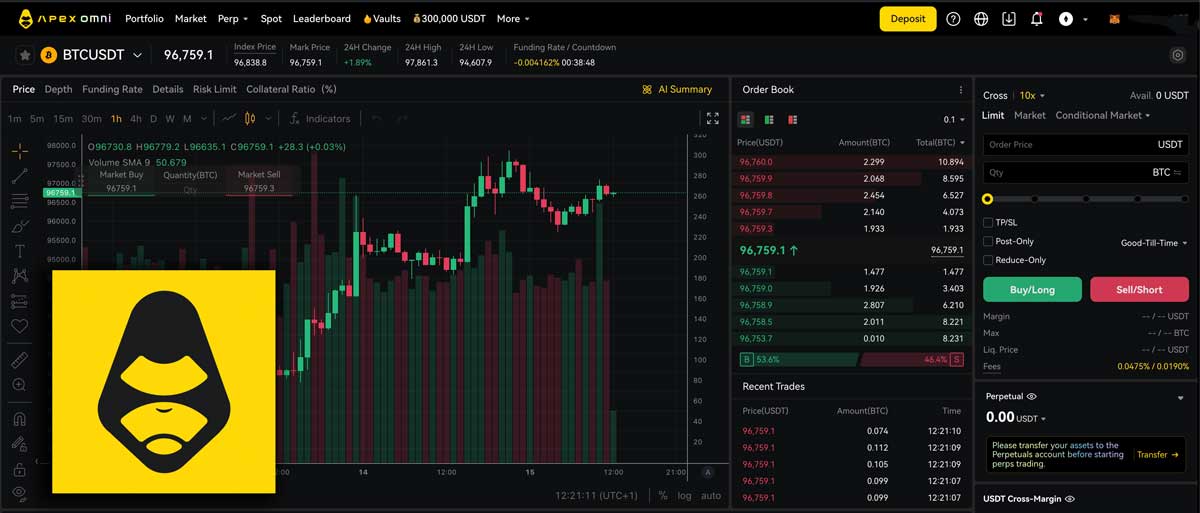Screen dimensions: 1200x513
Task: Click the green Buy/Long button
Action: pos(1032,290)
